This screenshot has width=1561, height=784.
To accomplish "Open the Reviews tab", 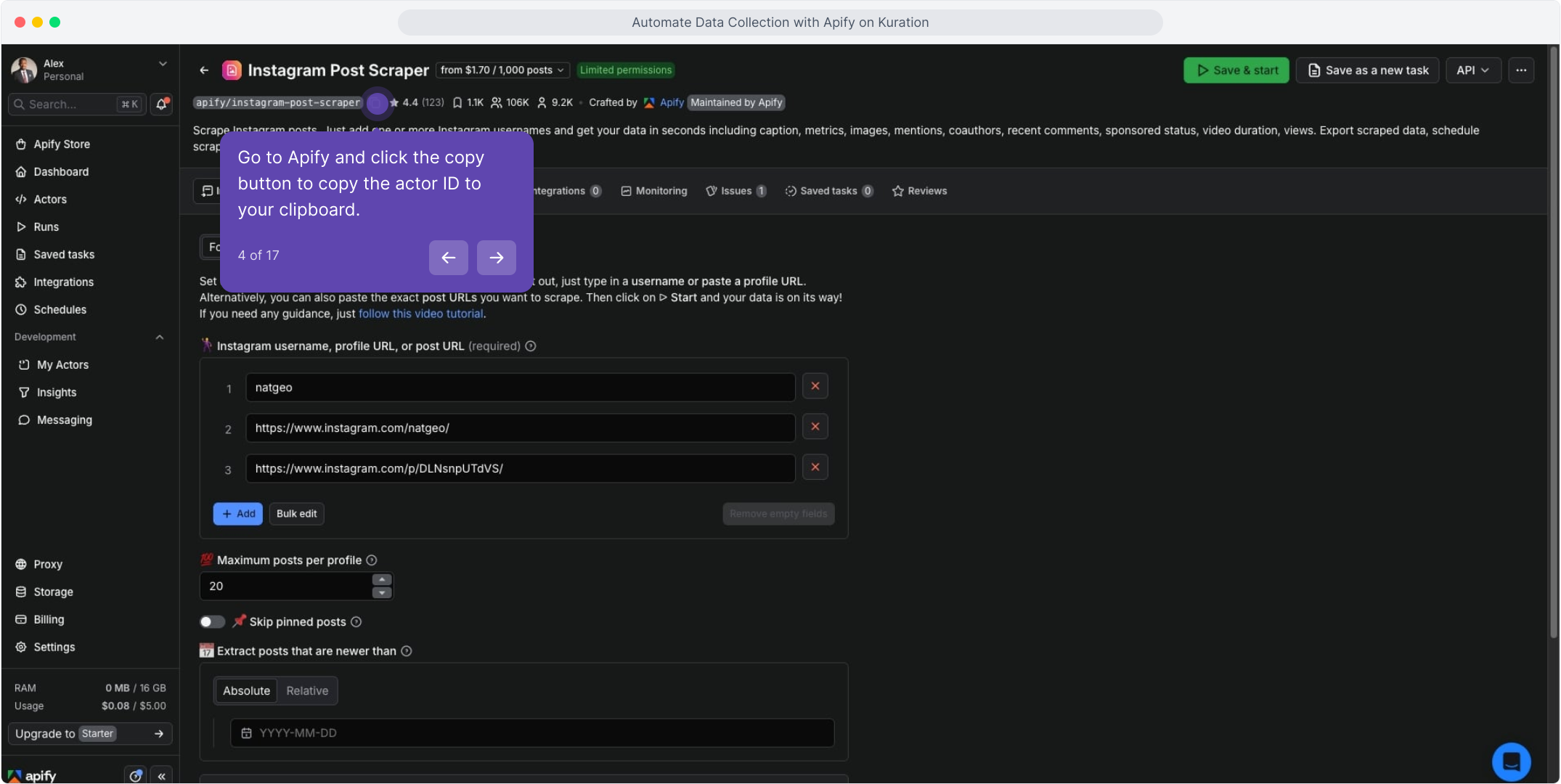I will [920, 191].
